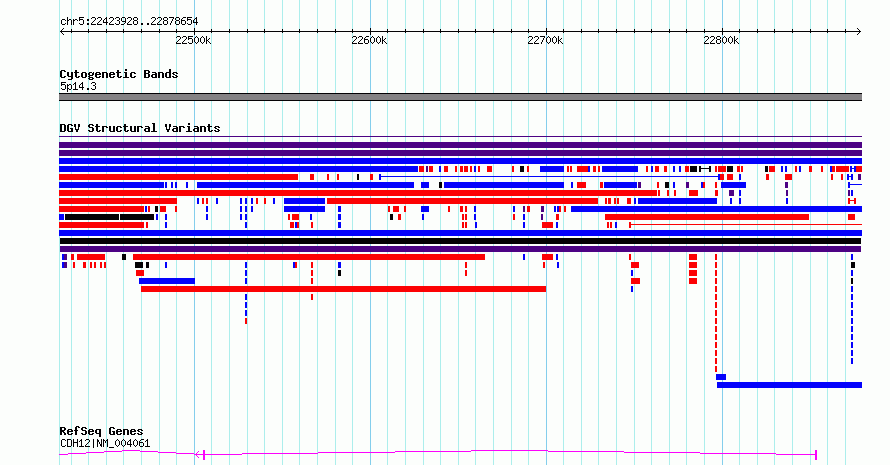
Task: Select the CDH12|NM_004061 gene label
Action: [x=105, y=443]
